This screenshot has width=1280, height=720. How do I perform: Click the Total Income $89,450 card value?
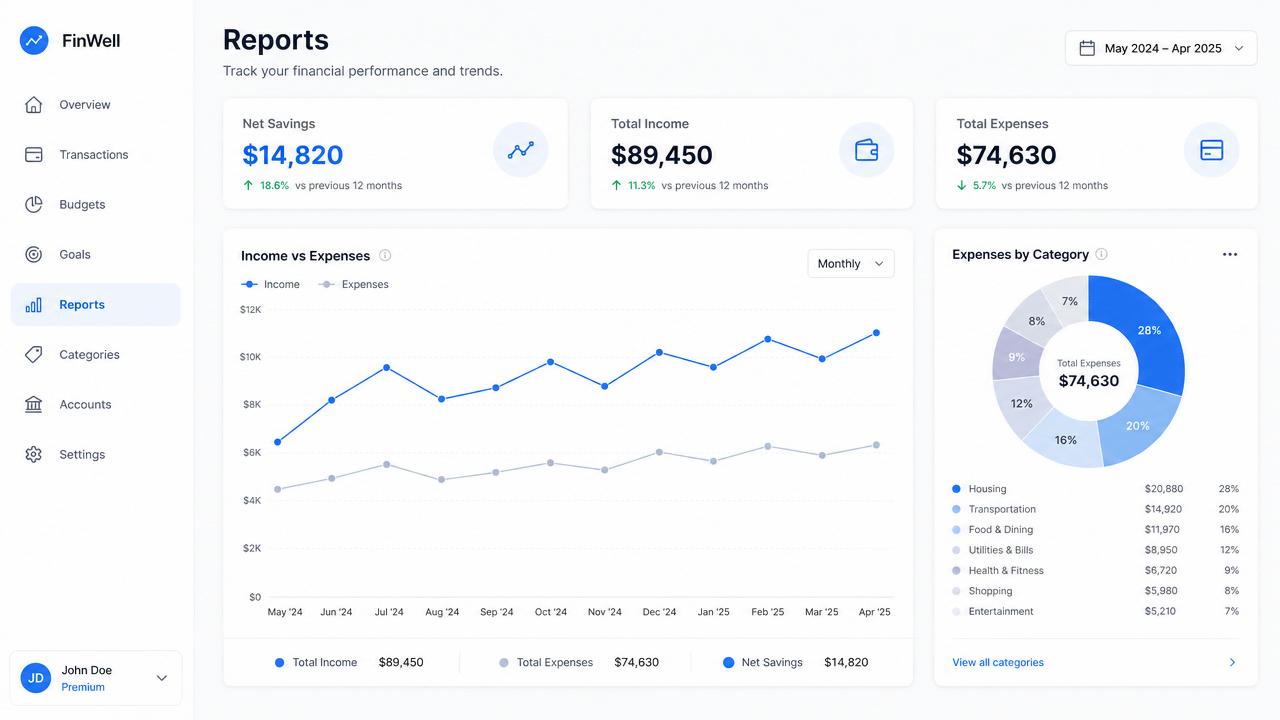pyautogui.click(x=662, y=155)
